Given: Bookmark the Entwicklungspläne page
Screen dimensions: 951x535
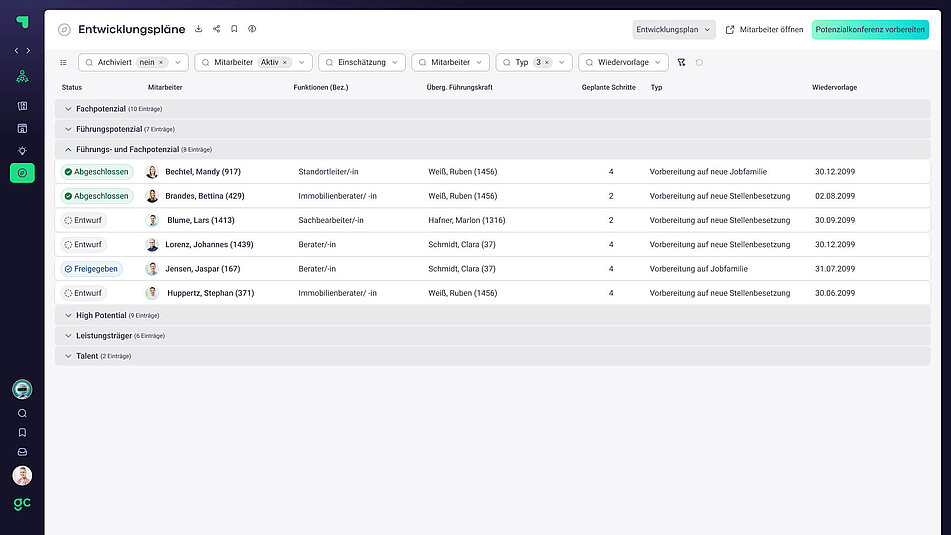Looking at the screenshot, I should (234, 29).
